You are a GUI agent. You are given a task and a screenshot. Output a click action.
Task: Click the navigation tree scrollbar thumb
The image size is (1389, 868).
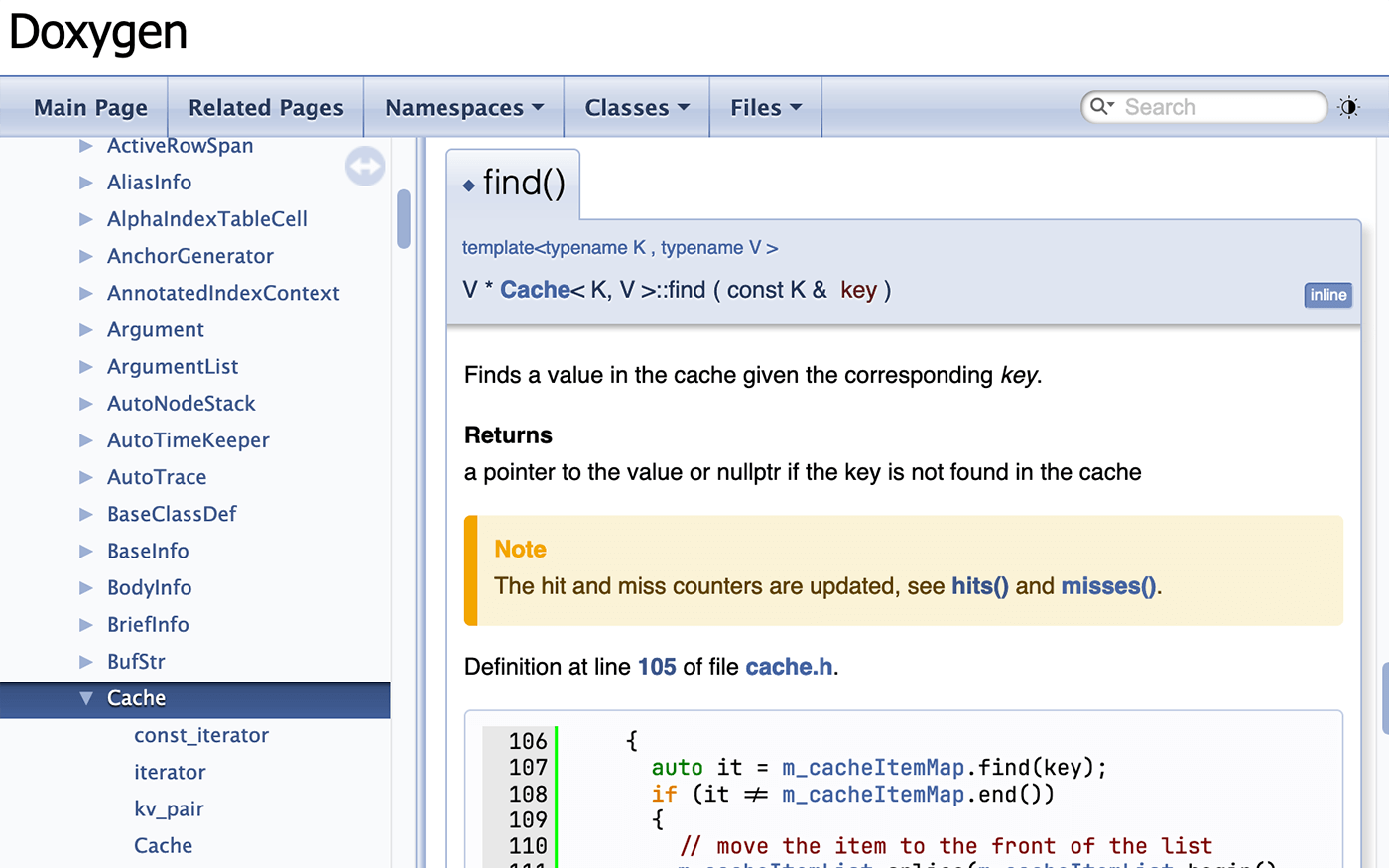(404, 218)
